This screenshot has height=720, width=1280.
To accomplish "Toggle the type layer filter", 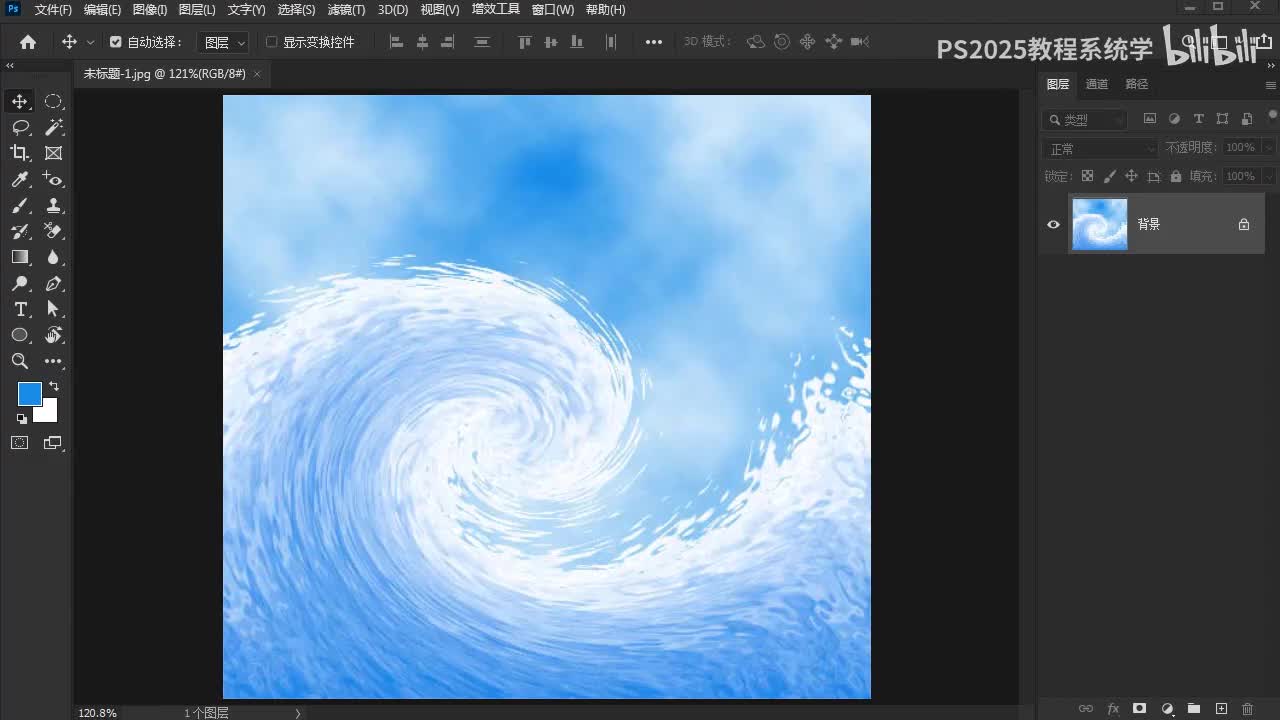I will point(1199,119).
